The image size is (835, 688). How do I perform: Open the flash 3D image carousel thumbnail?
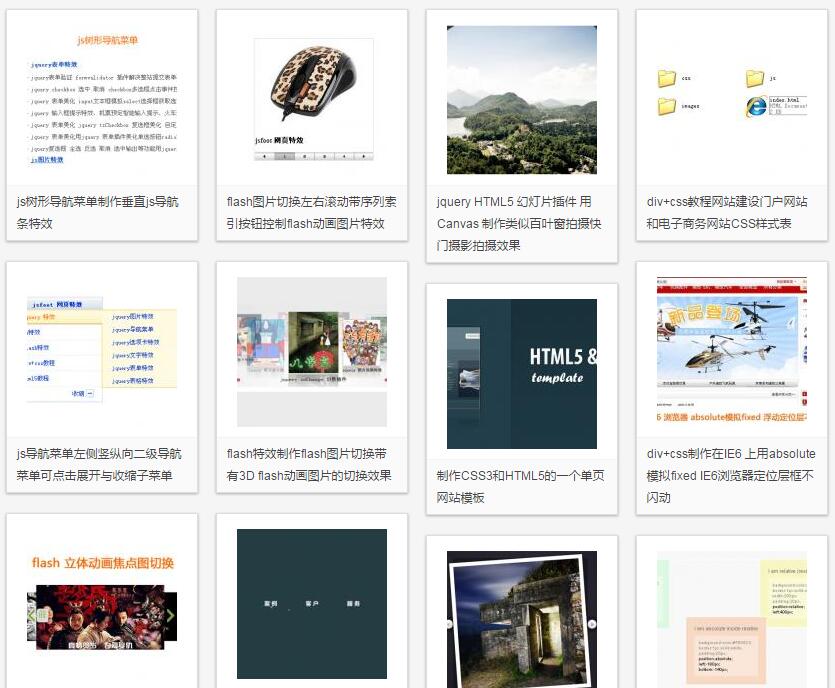[312, 352]
